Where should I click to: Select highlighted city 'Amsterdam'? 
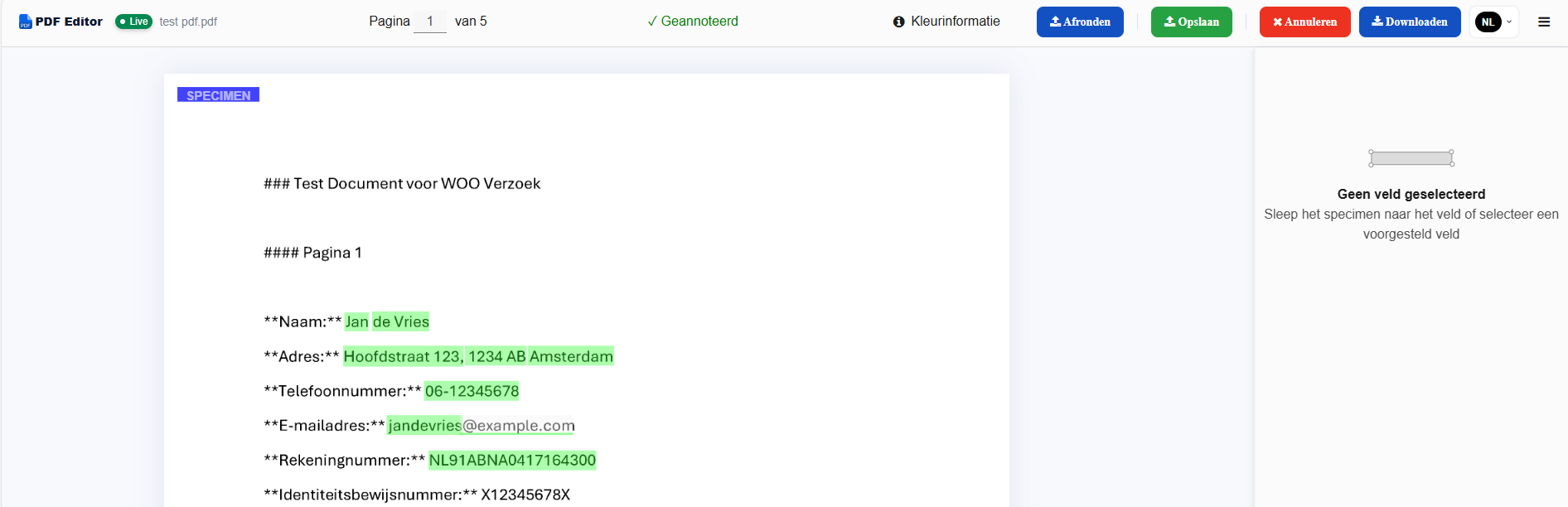tap(571, 356)
